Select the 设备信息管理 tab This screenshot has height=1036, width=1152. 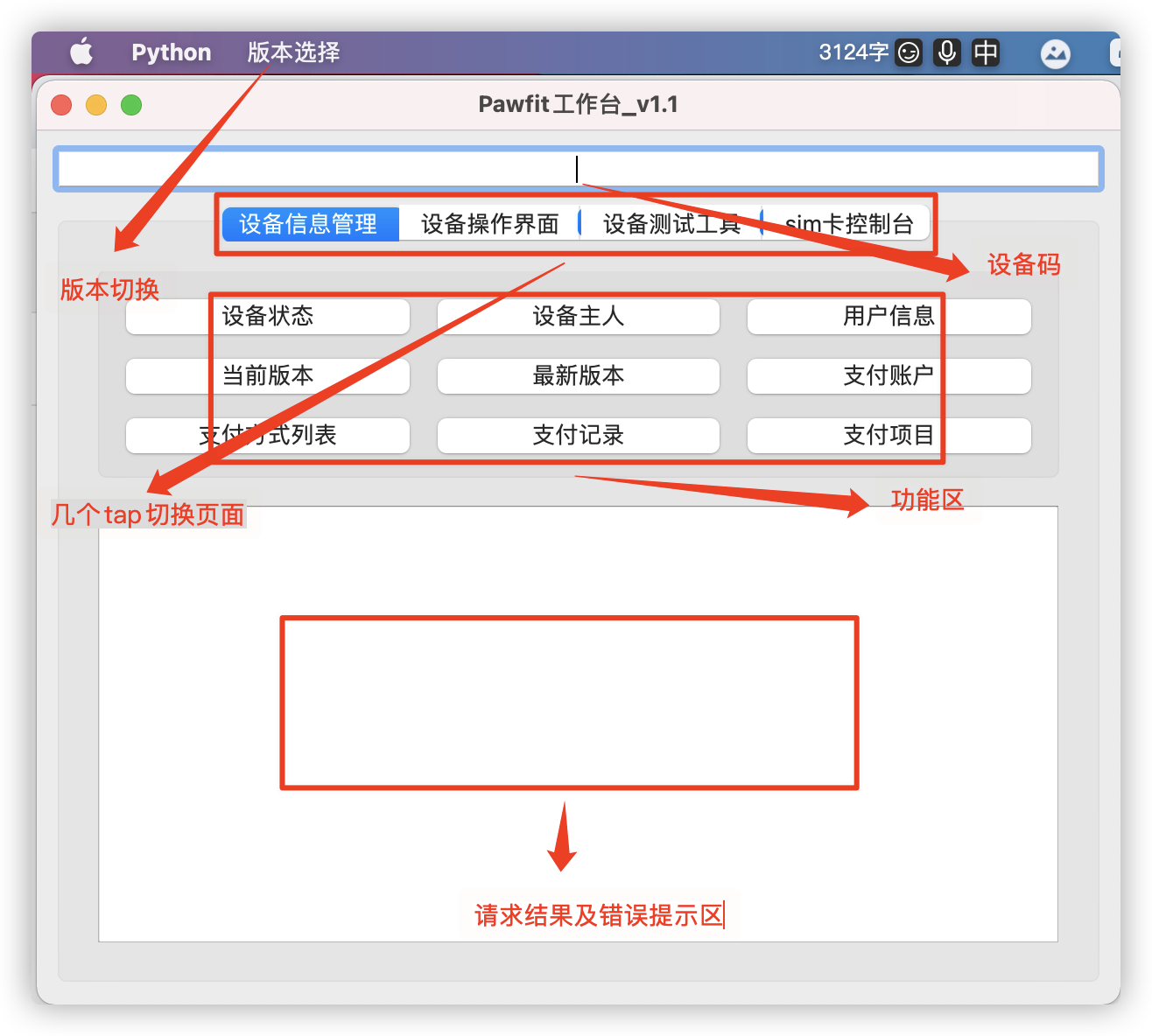point(310,223)
